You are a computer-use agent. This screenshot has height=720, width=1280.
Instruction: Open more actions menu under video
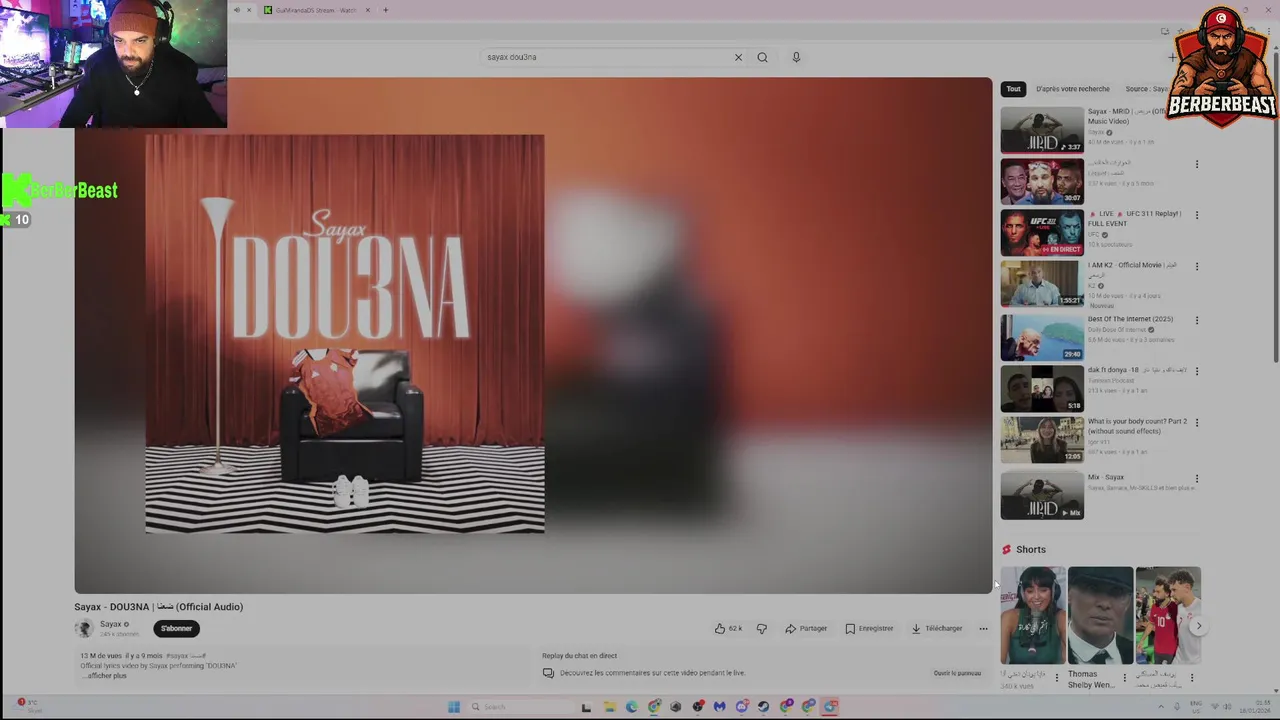(x=983, y=628)
